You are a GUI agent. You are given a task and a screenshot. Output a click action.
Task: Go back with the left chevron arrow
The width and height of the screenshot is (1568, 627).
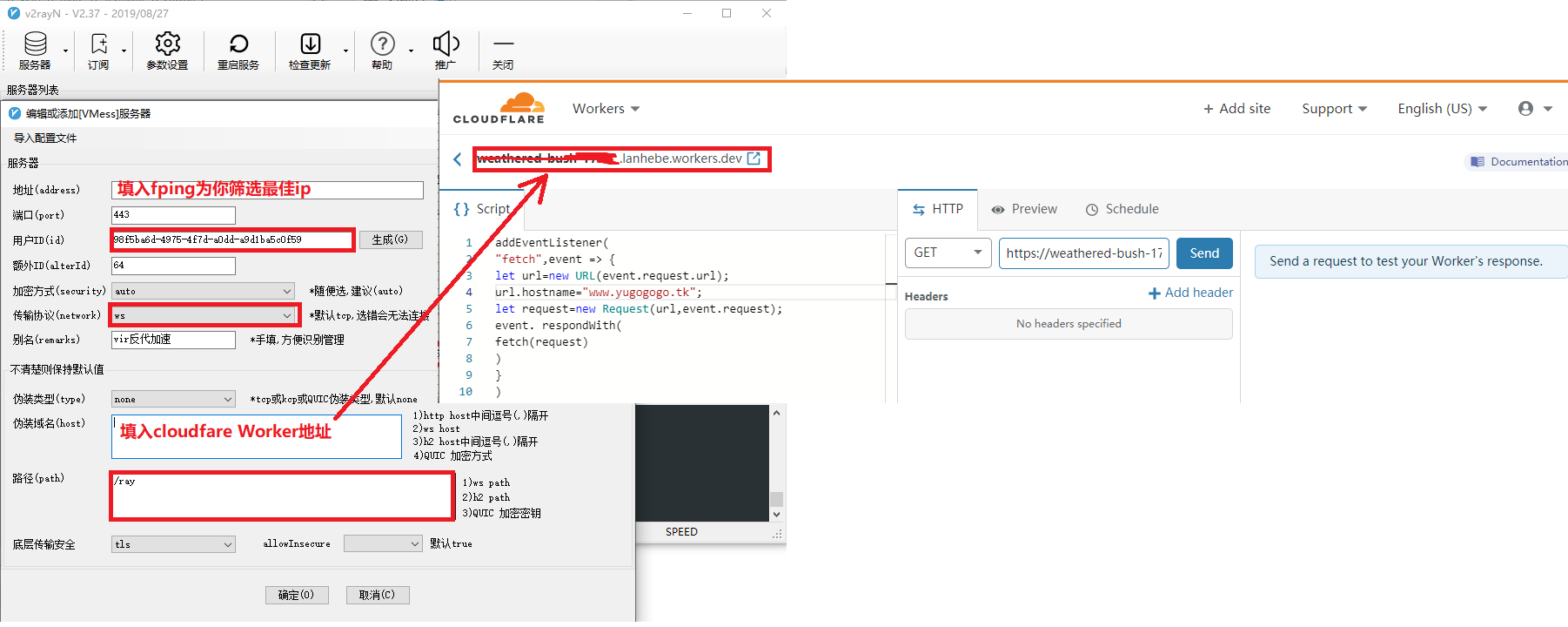(x=457, y=158)
